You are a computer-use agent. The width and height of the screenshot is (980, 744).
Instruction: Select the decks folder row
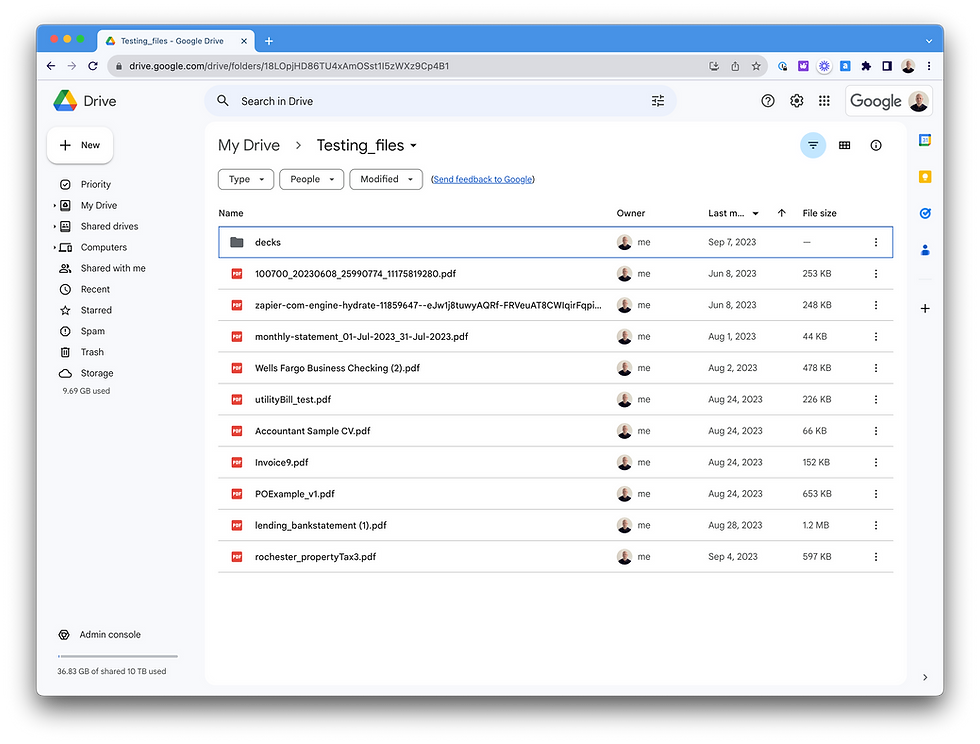click(x=556, y=242)
